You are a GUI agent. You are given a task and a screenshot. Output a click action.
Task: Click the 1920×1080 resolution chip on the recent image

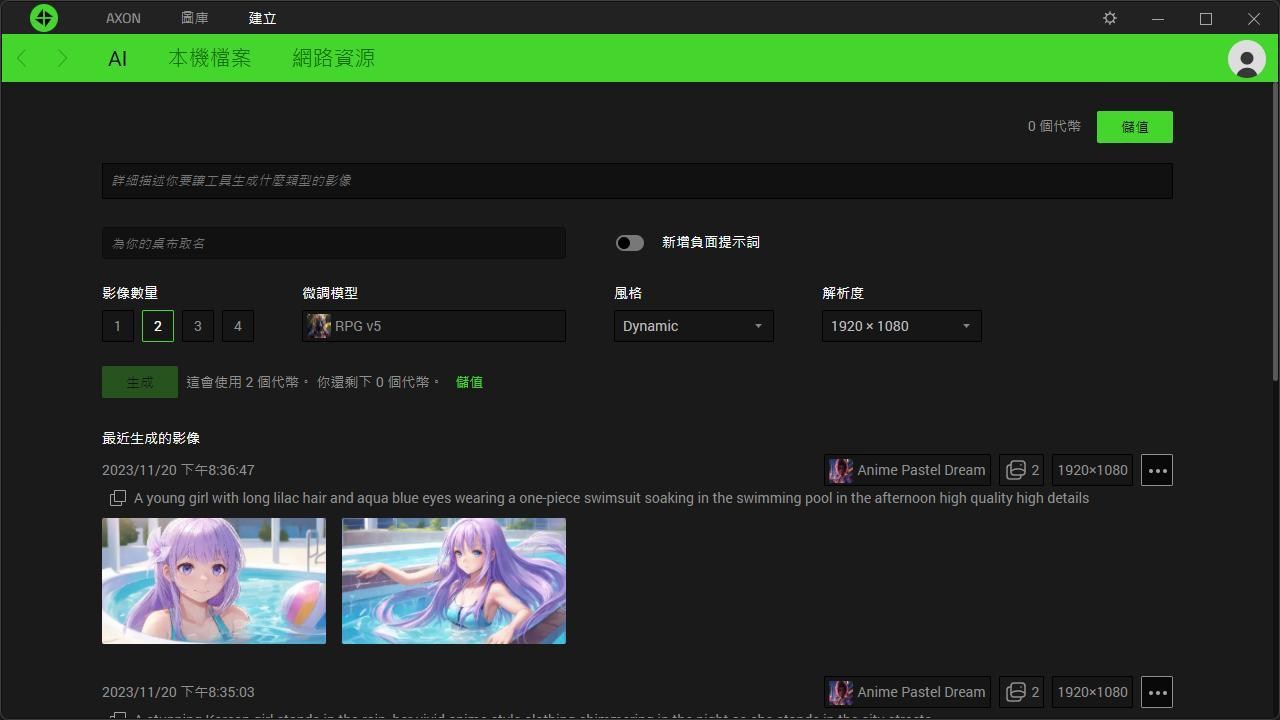1092,470
